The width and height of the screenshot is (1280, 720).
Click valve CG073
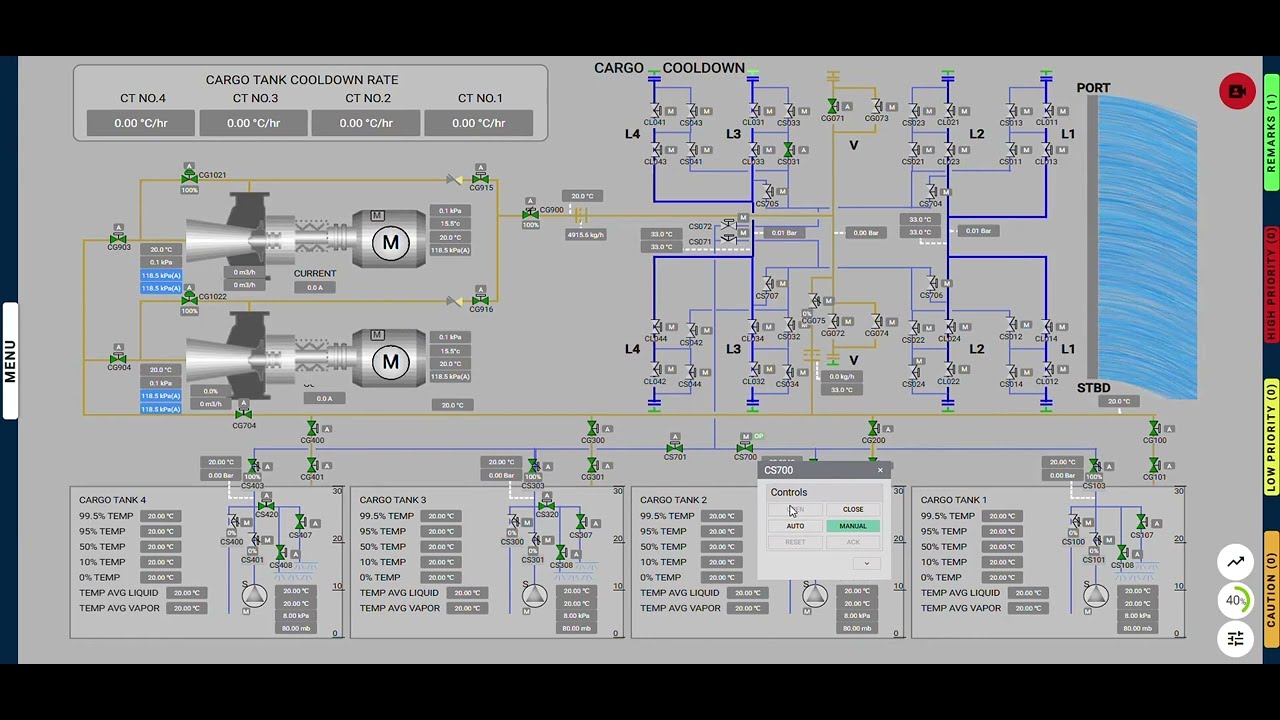click(x=877, y=107)
